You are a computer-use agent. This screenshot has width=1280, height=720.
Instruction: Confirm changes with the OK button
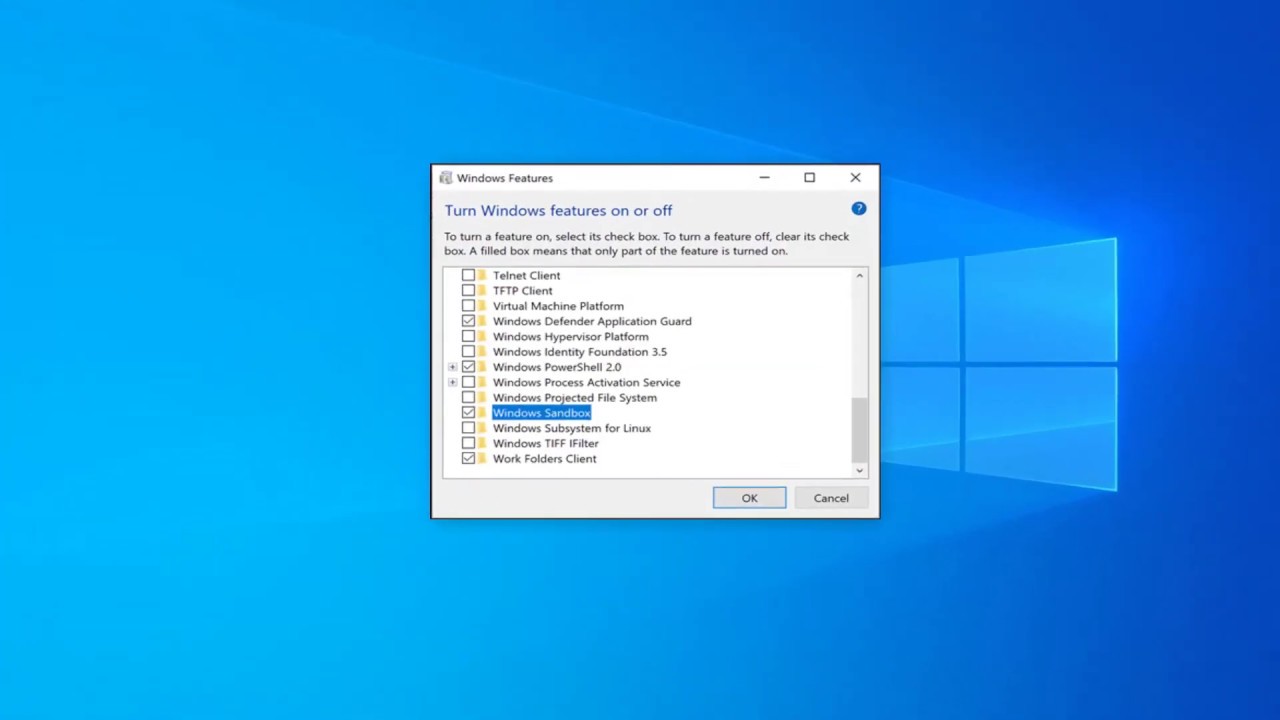[x=749, y=498]
